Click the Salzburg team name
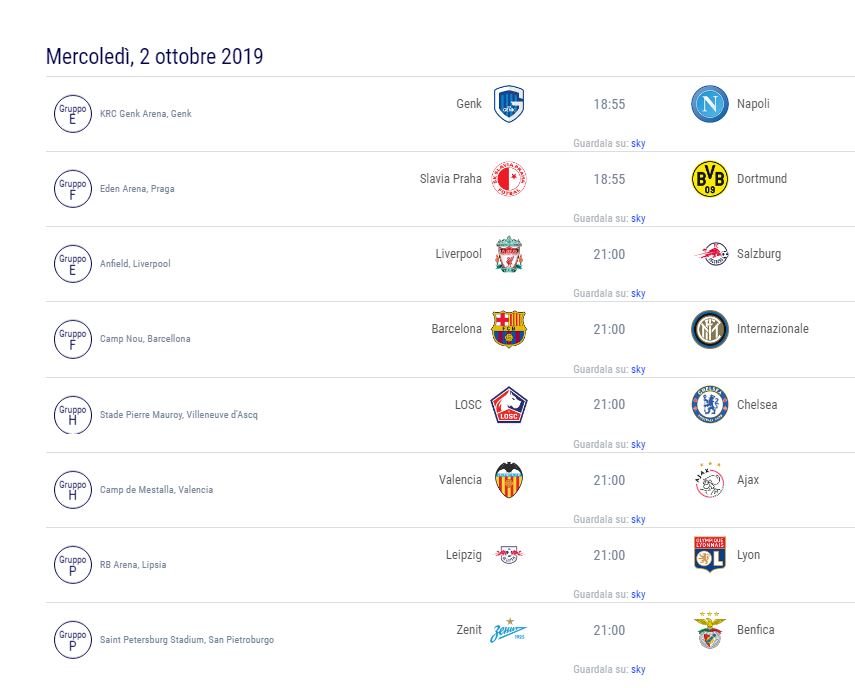 pos(759,254)
